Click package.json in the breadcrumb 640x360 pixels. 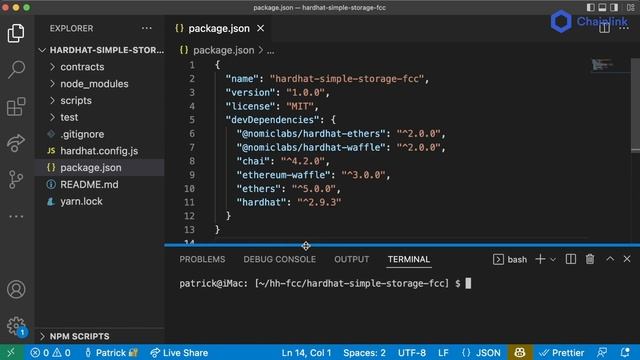[x=223, y=50]
